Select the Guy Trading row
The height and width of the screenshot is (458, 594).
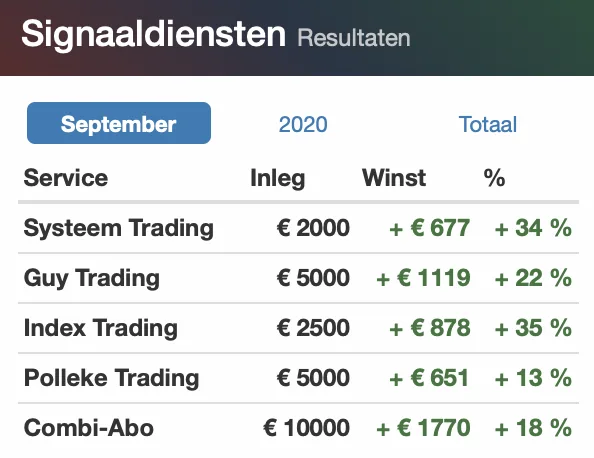299,278
